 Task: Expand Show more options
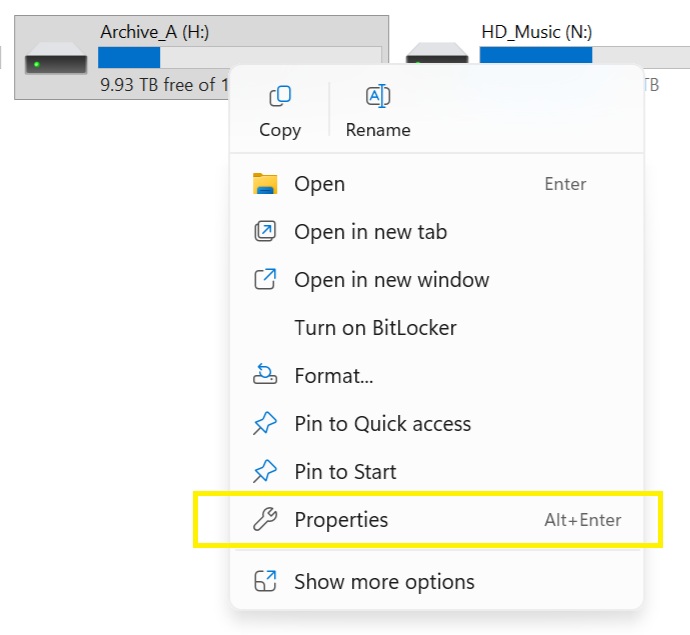[384, 582]
